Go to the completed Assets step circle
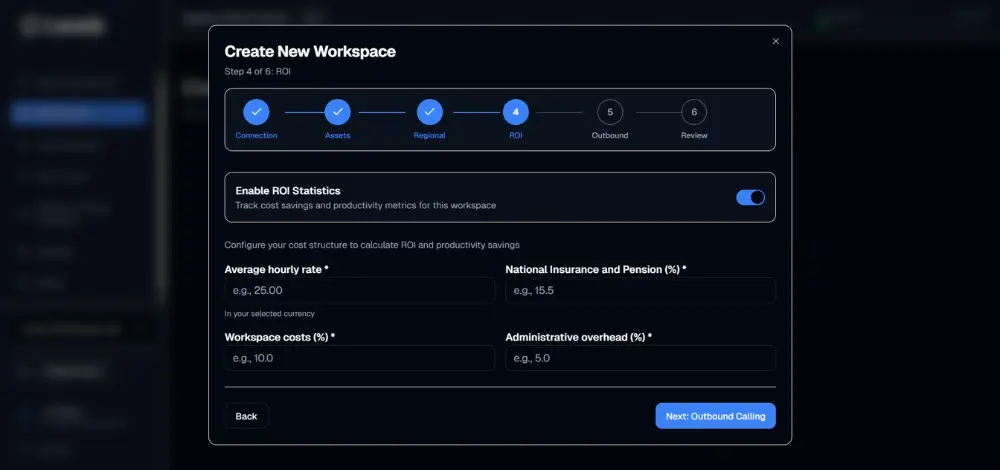This screenshot has height=470, width=1000. pyautogui.click(x=337, y=112)
